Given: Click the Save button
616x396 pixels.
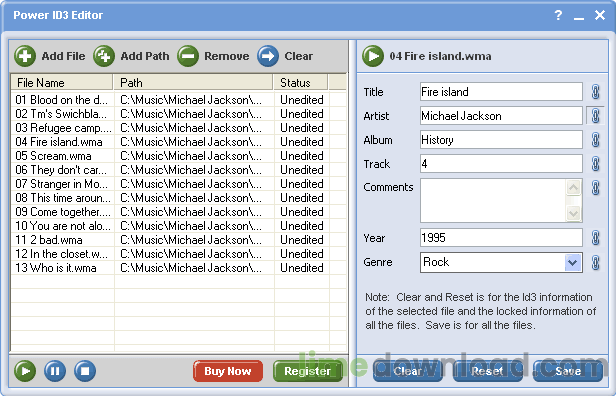Looking at the screenshot, I should (x=568, y=371).
